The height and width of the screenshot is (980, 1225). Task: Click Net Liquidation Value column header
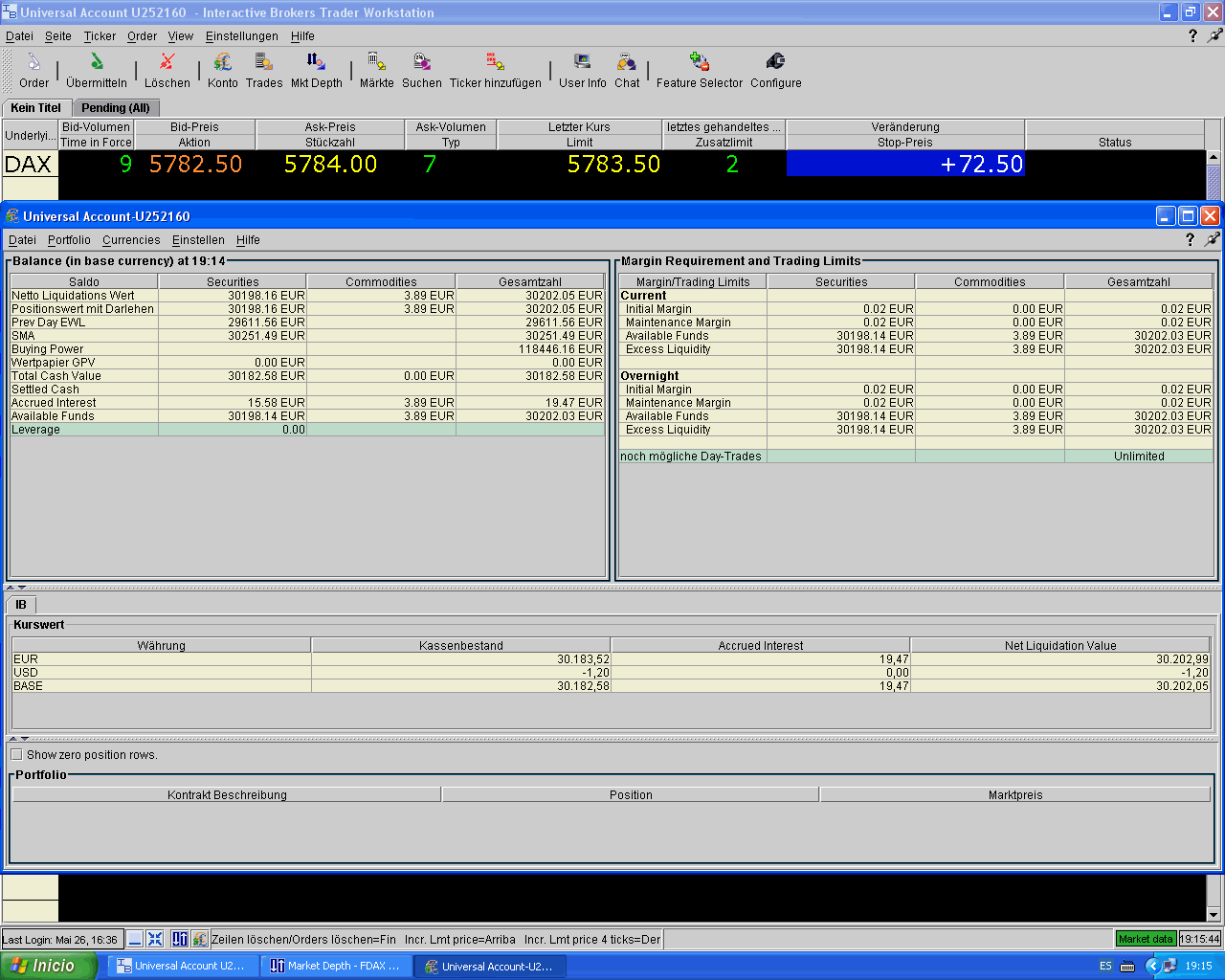(x=1060, y=645)
